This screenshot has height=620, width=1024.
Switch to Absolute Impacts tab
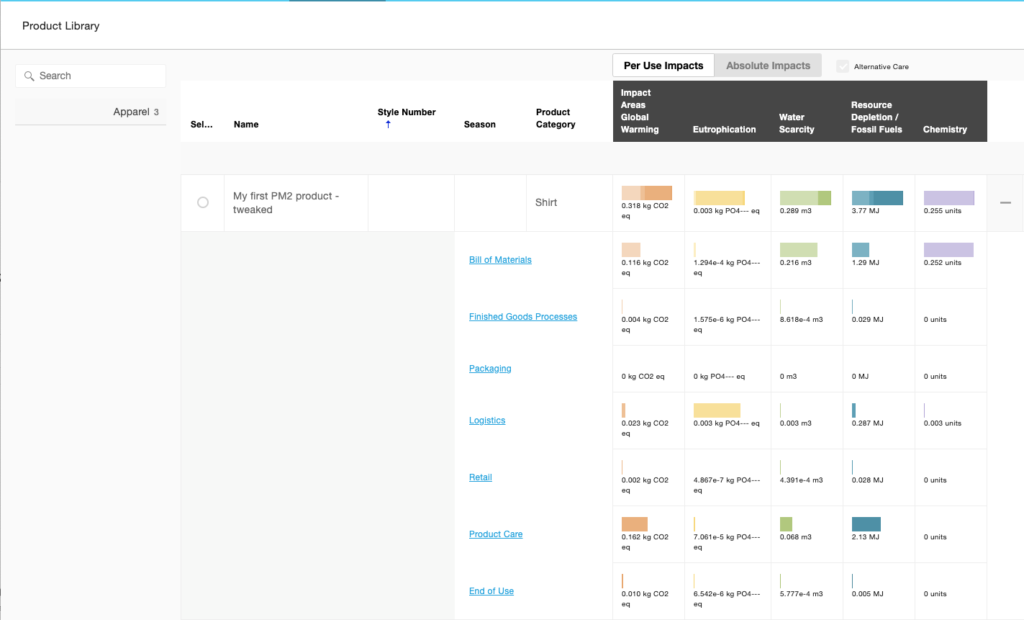tap(768, 65)
